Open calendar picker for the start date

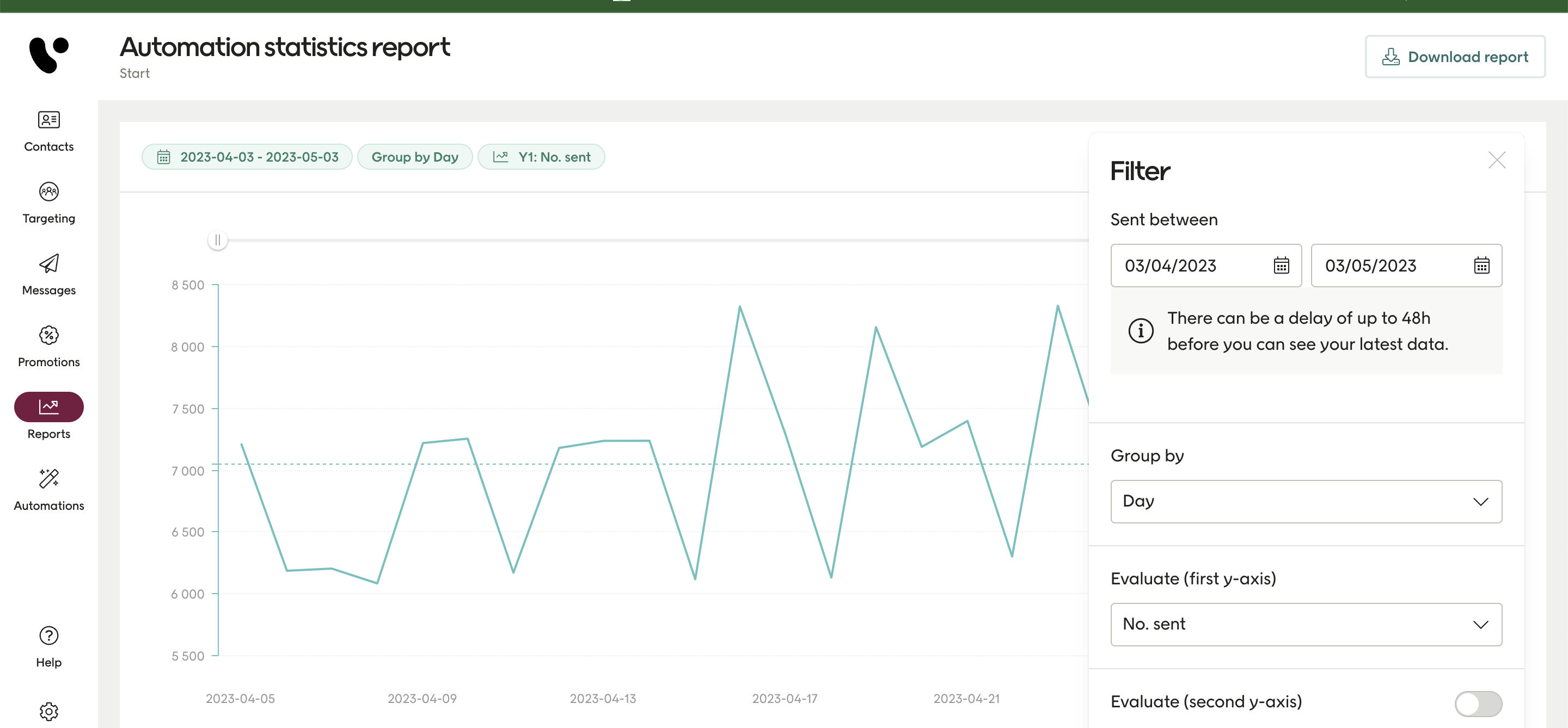[1281, 265]
